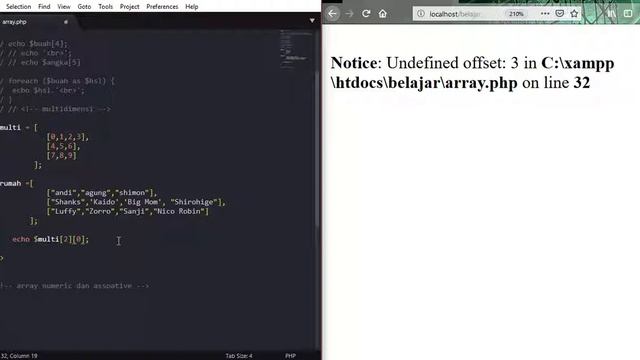Click the editor vertical scrollbar

[318, 149]
